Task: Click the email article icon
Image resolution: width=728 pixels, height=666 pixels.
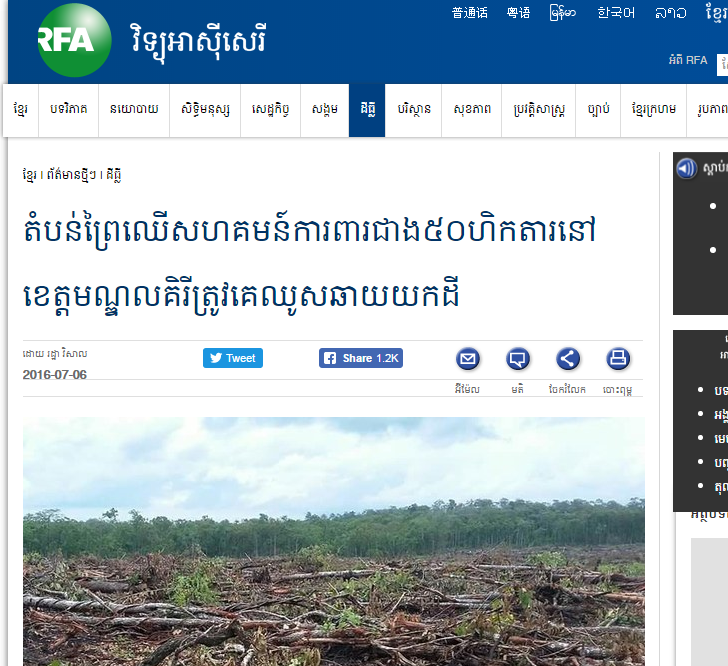Action: (x=467, y=359)
